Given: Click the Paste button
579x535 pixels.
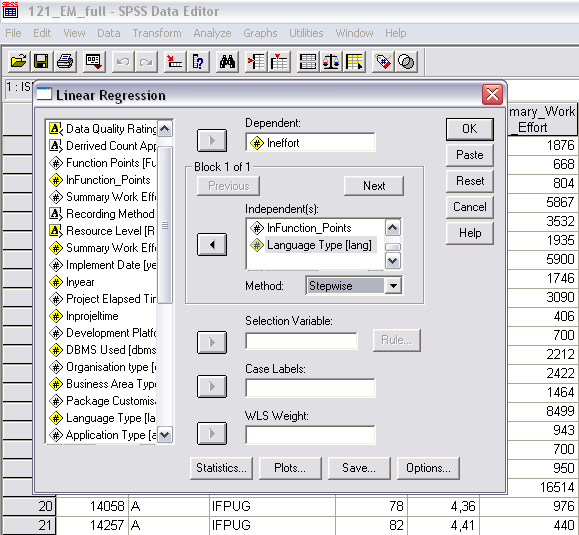Looking at the screenshot, I should (470, 155).
